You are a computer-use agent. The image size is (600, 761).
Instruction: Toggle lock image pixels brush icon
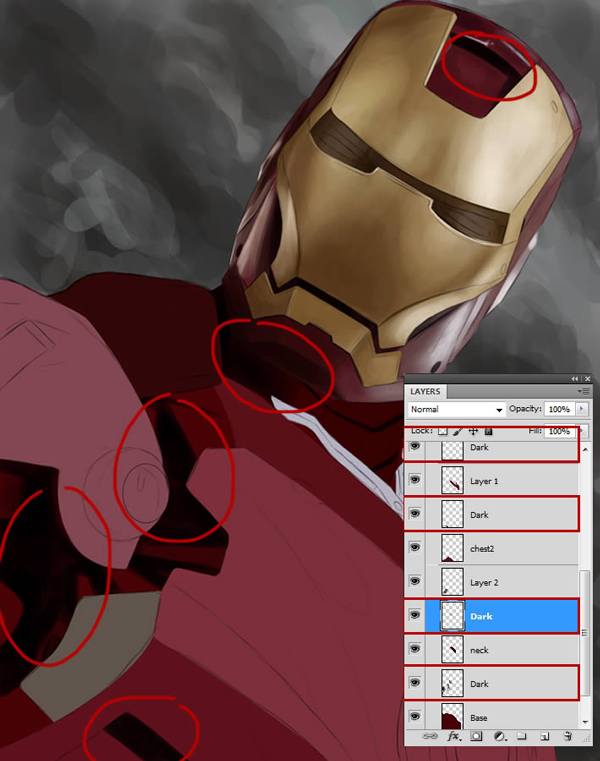[457, 431]
